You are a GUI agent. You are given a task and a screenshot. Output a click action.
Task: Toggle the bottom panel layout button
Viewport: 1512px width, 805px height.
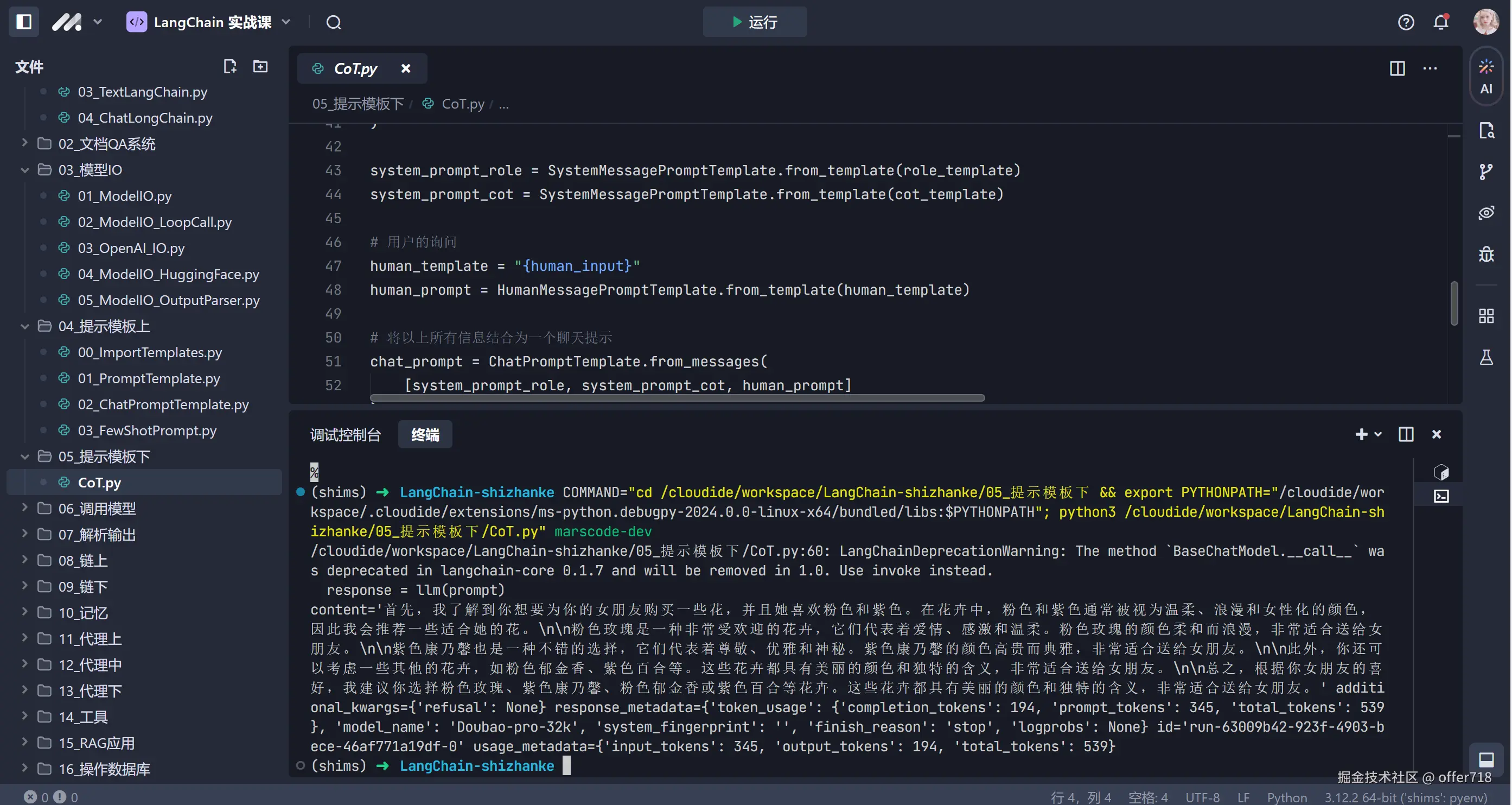click(1485, 760)
